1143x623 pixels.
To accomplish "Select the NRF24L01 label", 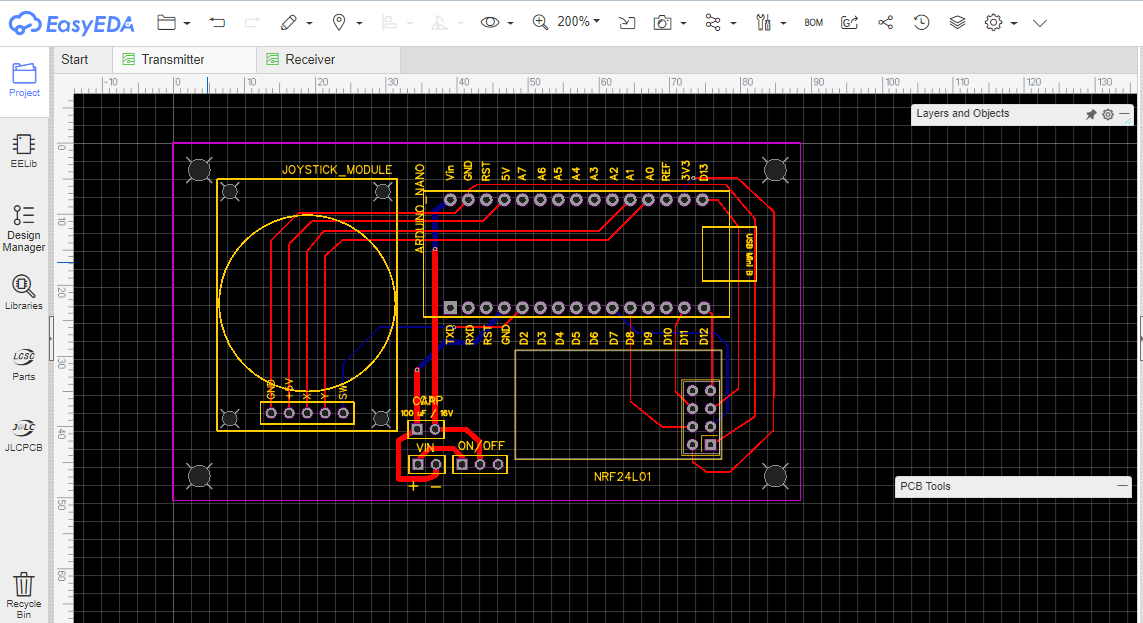I will pos(623,477).
